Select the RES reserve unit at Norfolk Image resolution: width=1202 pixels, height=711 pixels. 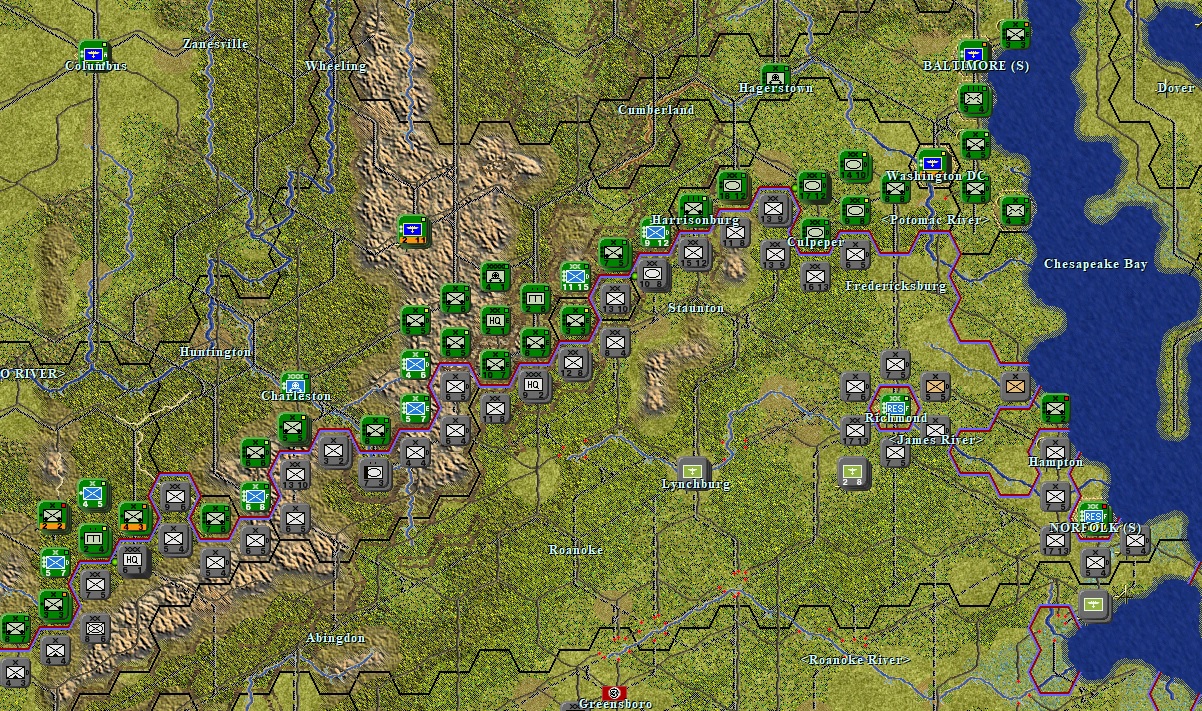click(x=1094, y=517)
